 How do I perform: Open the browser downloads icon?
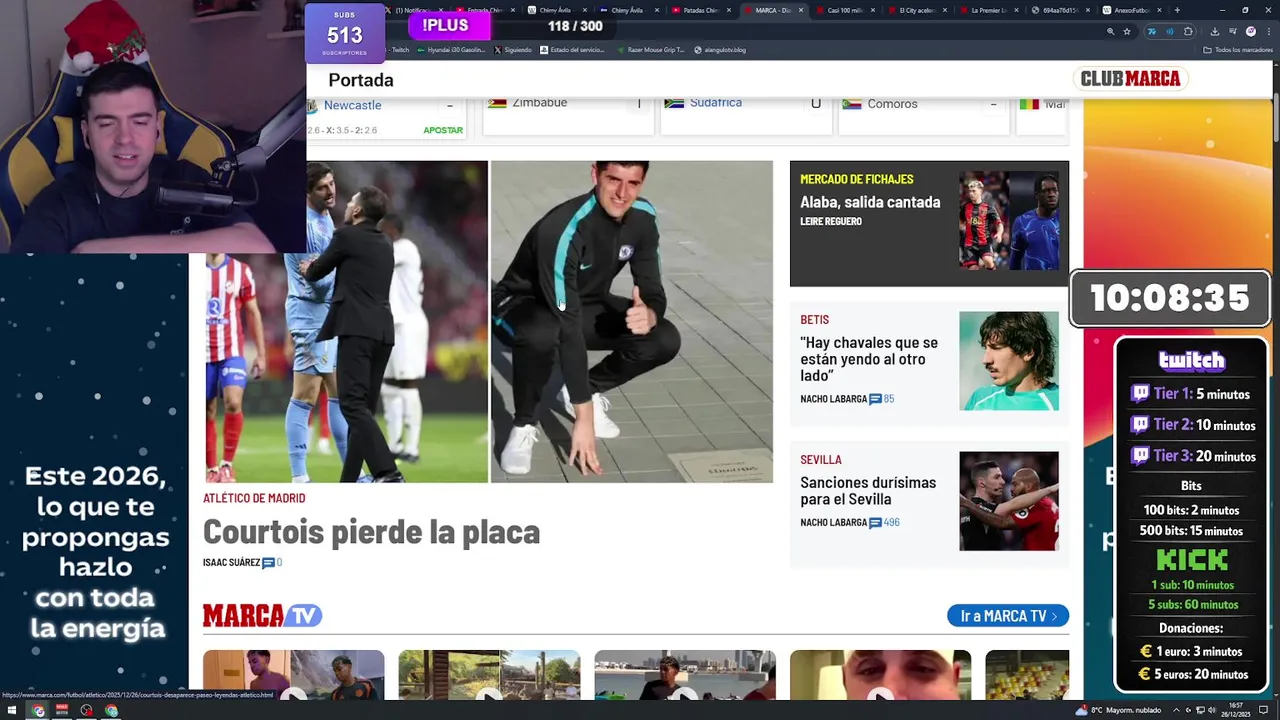[1215, 31]
